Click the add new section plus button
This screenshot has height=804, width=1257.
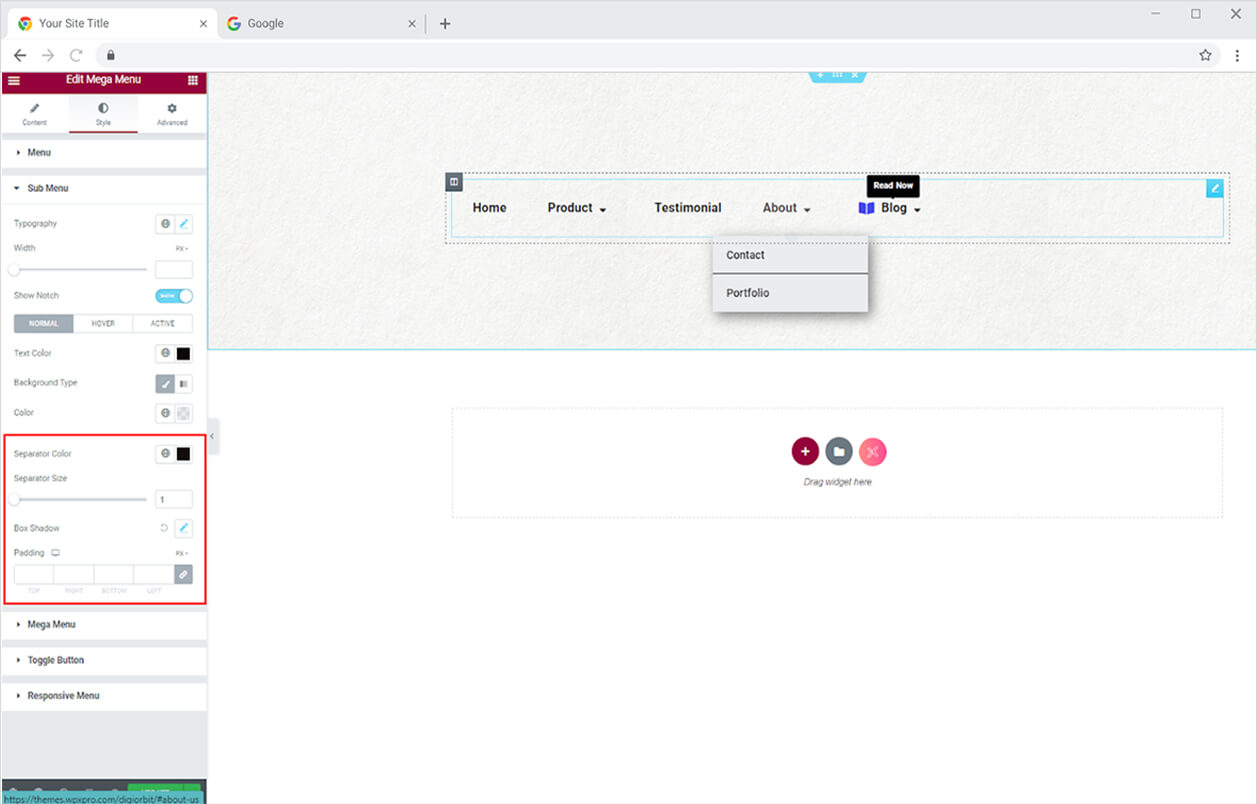click(805, 452)
